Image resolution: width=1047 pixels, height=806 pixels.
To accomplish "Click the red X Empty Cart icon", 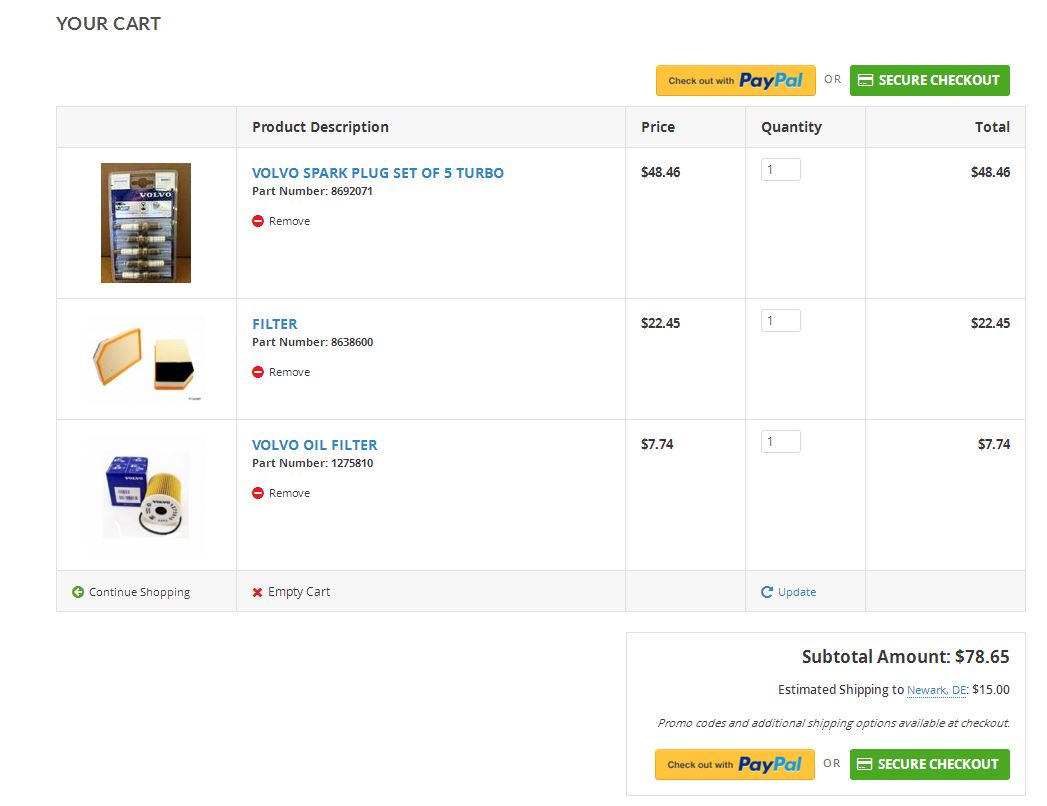I will 258,592.
